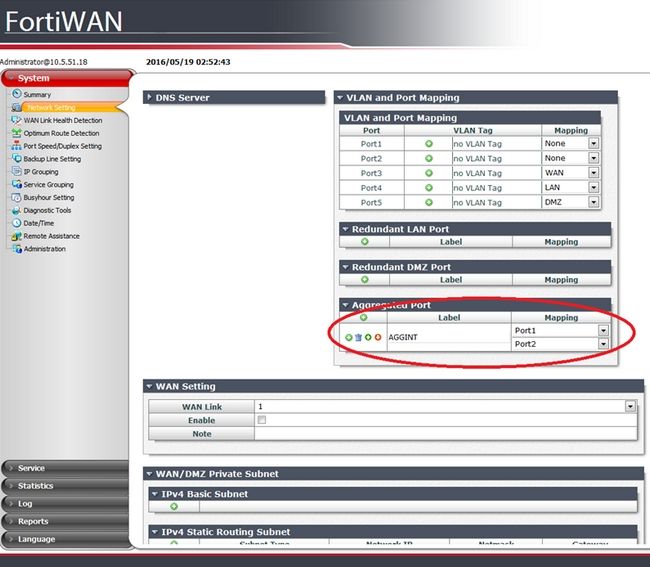This screenshot has height=567, width=650.
Task: Click Port3 VLAN Tag input field
Action: 497,173
